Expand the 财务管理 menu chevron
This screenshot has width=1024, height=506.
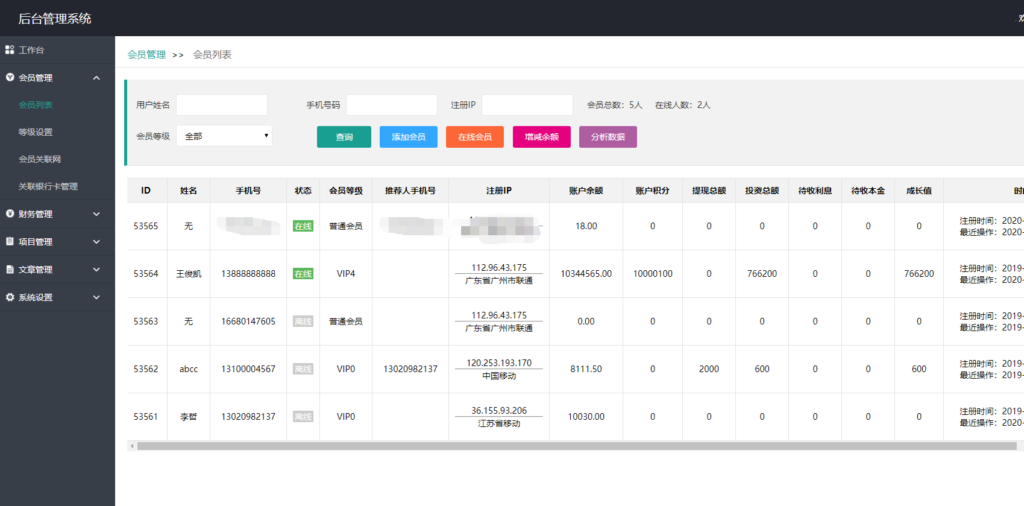pyautogui.click(x=96, y=214)
